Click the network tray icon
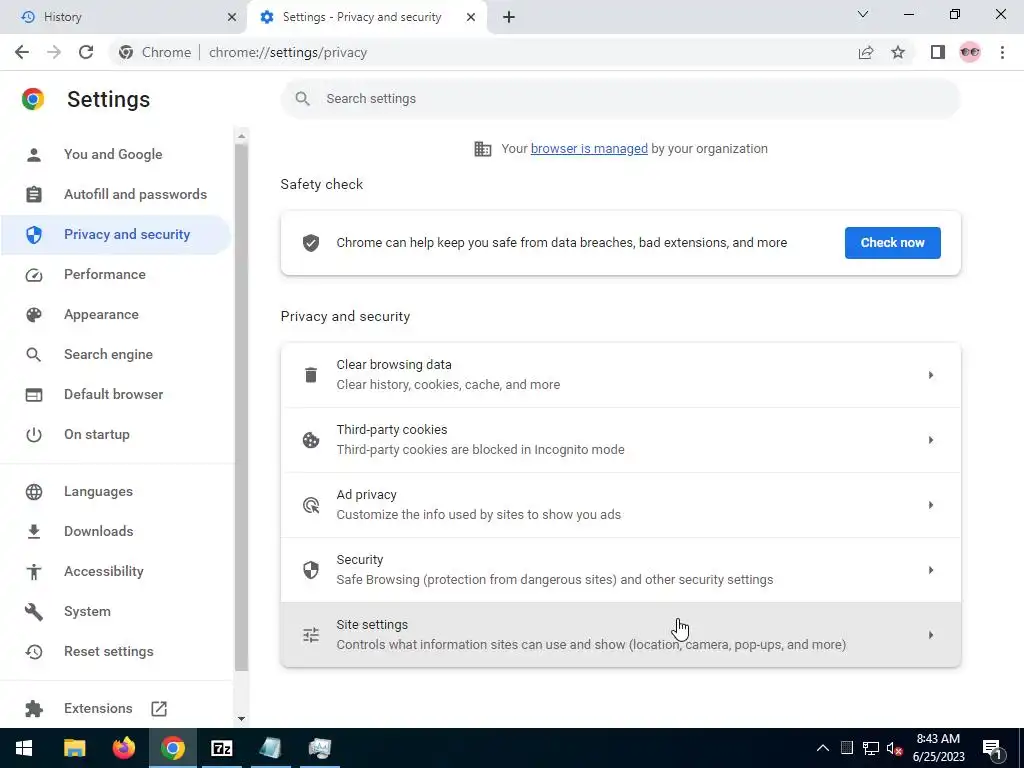 (x=871, y=748)
